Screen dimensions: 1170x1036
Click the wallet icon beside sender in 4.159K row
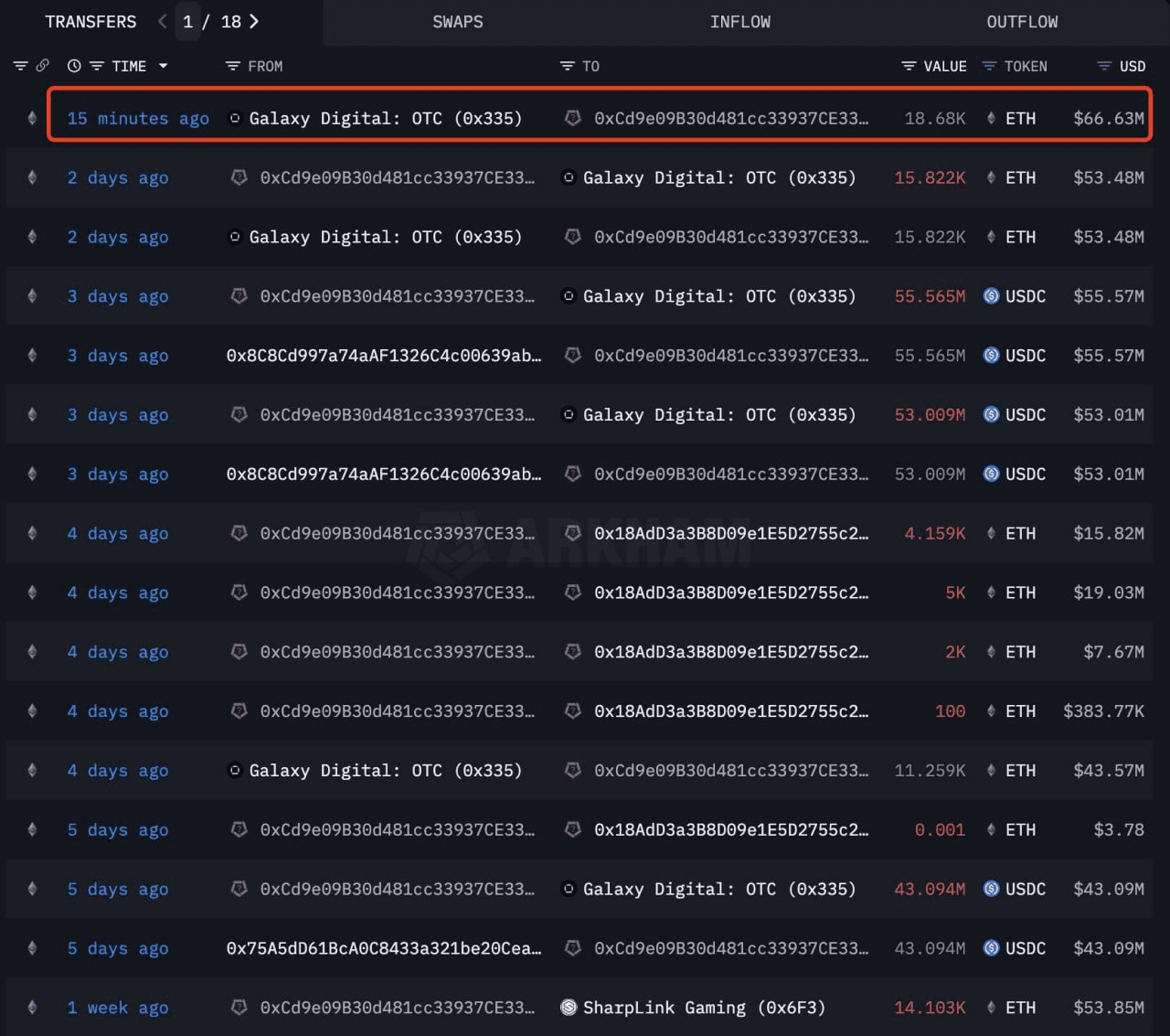239,533
